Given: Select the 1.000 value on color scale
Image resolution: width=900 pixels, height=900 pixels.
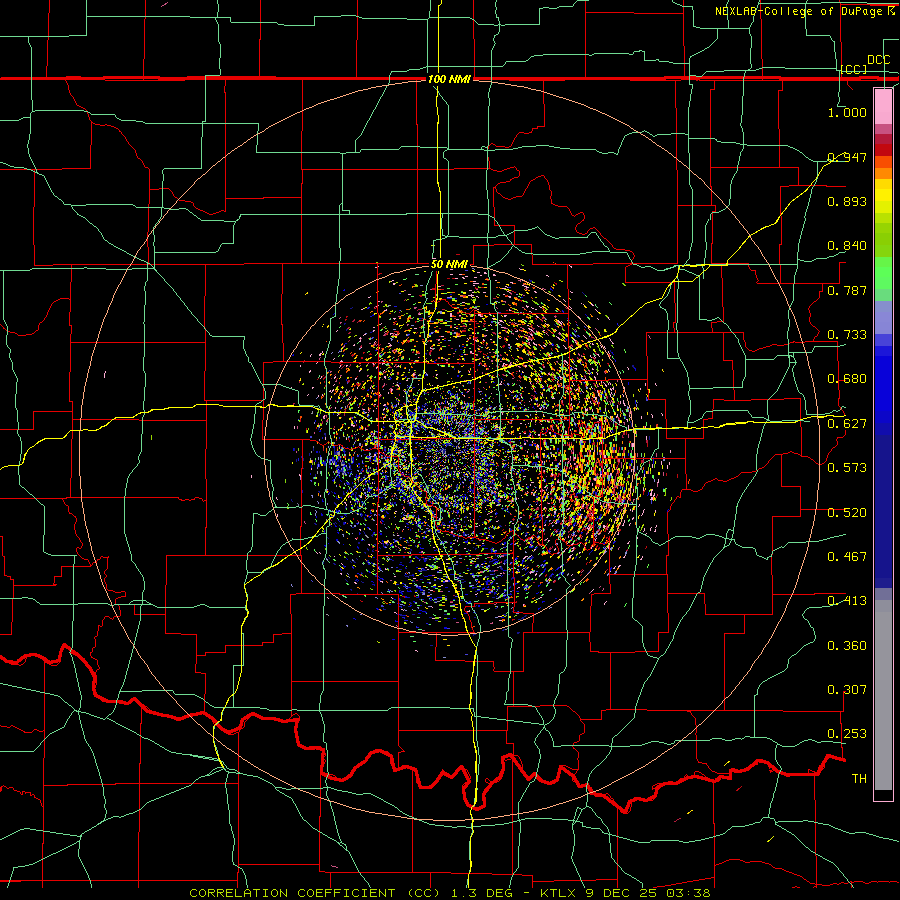Looking at the screenshot, I should 847,112.
